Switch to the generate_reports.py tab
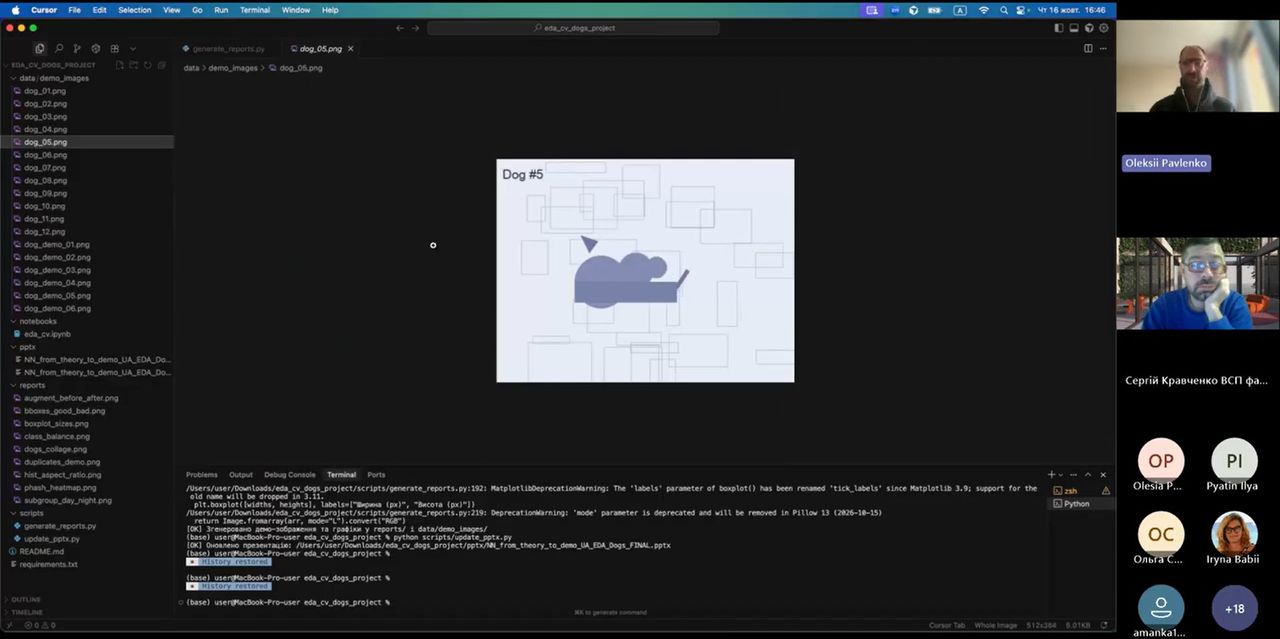Viewport: 1280px width, 639px height. click(228, 48)
